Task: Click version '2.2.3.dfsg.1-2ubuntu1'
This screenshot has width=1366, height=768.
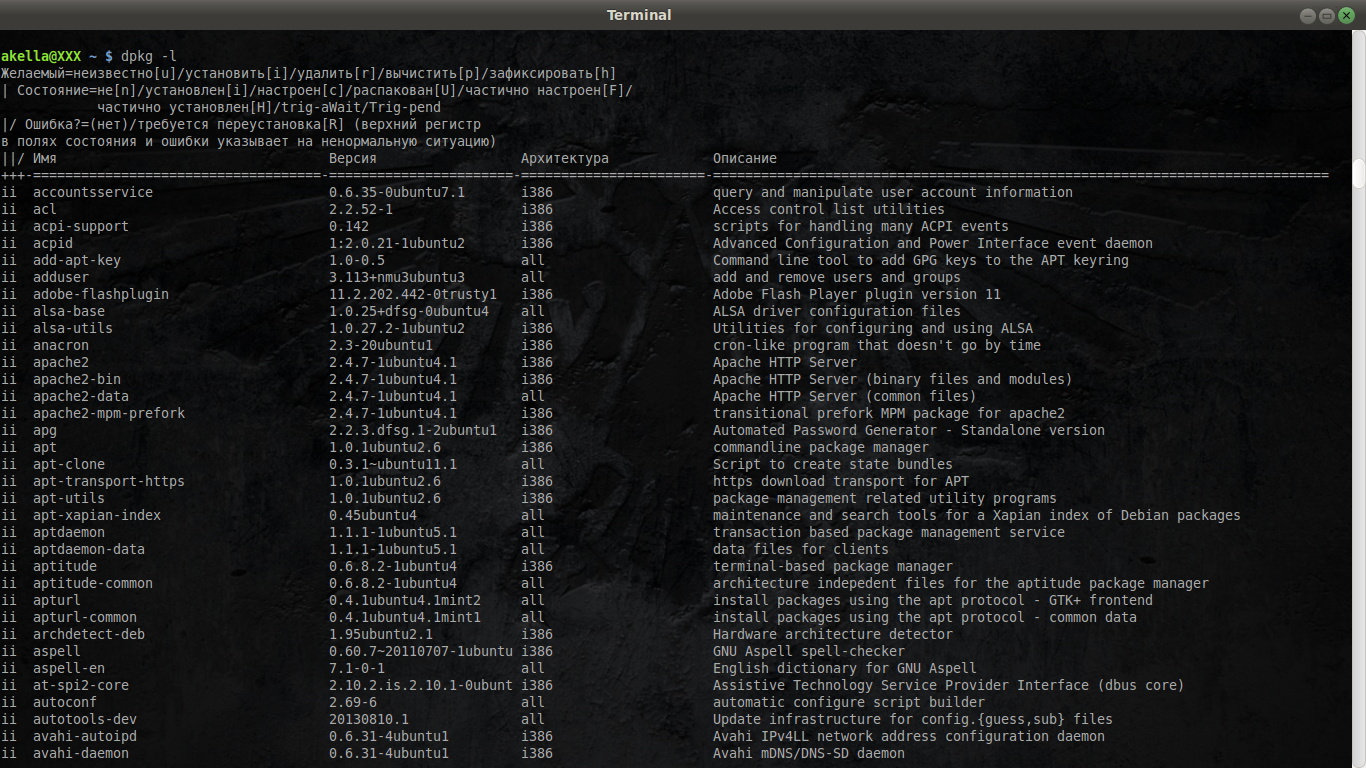Action: pyautogui.click(x=413, y=430)
